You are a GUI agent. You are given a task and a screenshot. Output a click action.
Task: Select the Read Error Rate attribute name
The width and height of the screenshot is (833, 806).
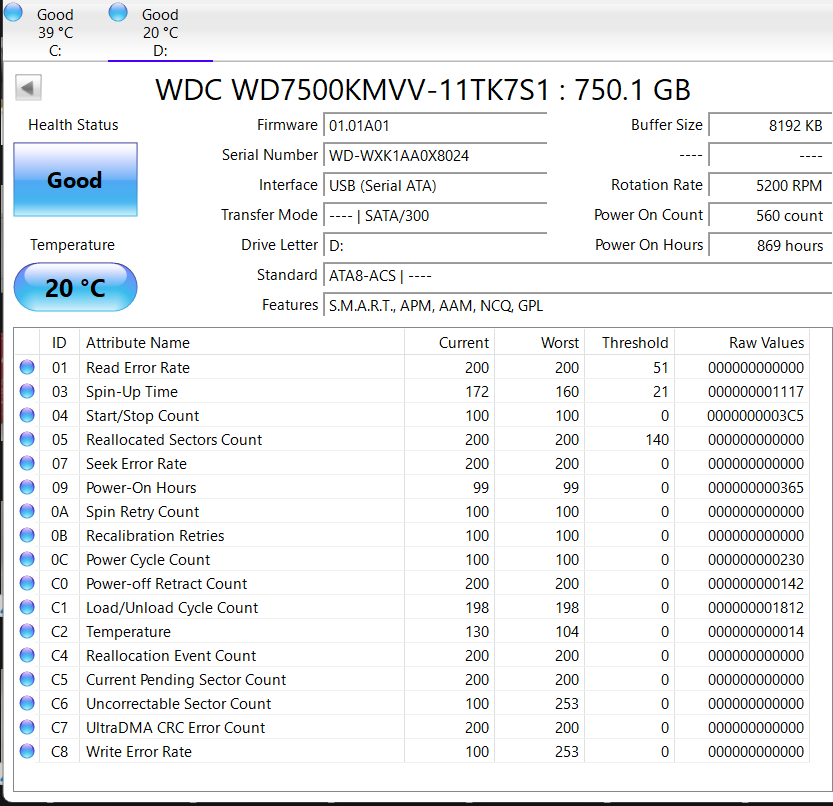tap(138, 368)
